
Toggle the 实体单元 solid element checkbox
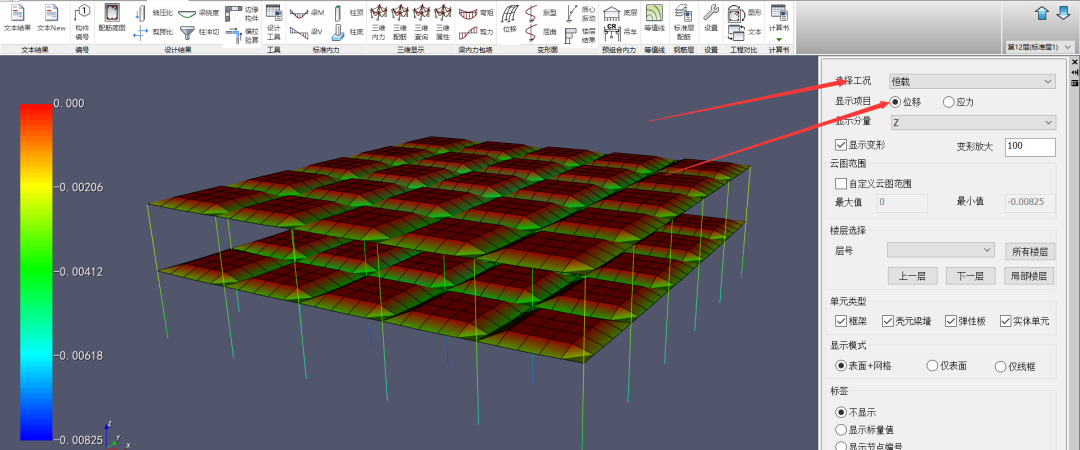coord(1005,321)
